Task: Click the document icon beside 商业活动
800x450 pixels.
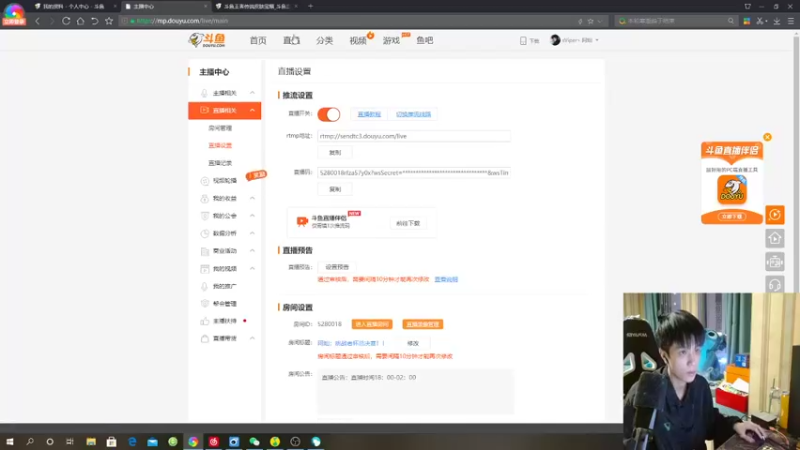Action: click(x=205, y=251)
